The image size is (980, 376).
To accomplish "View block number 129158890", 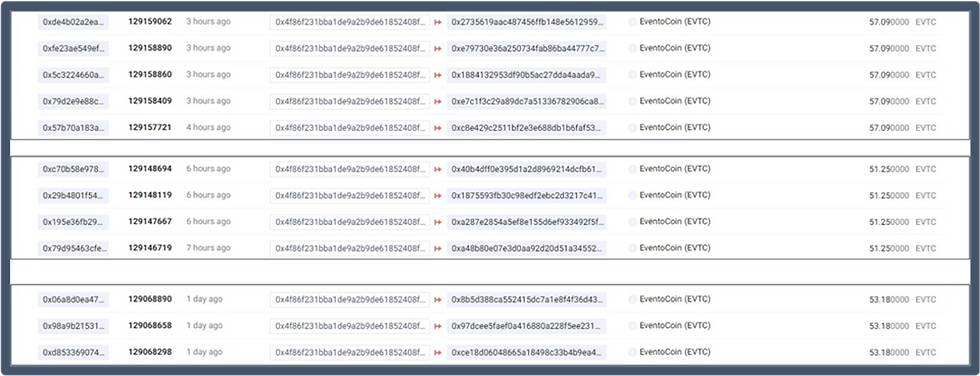I will tap(150, 48).
